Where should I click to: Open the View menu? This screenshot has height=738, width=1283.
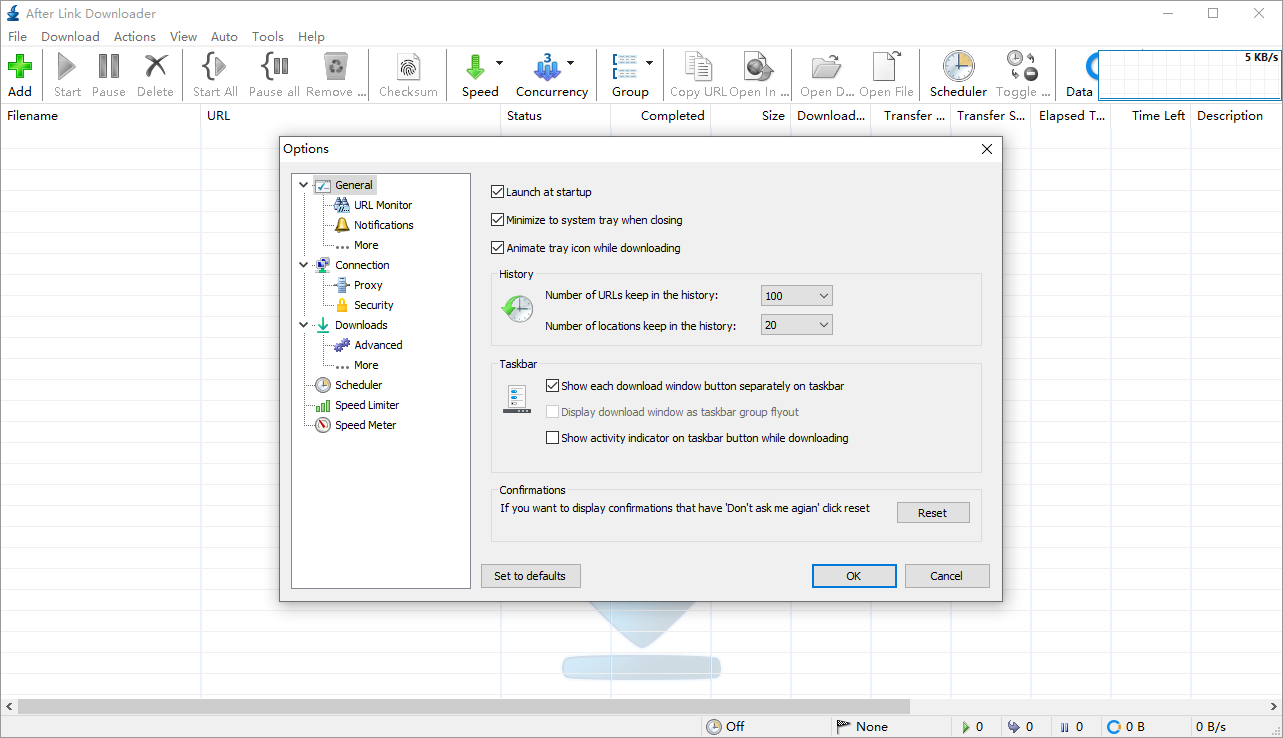[183, 36]
